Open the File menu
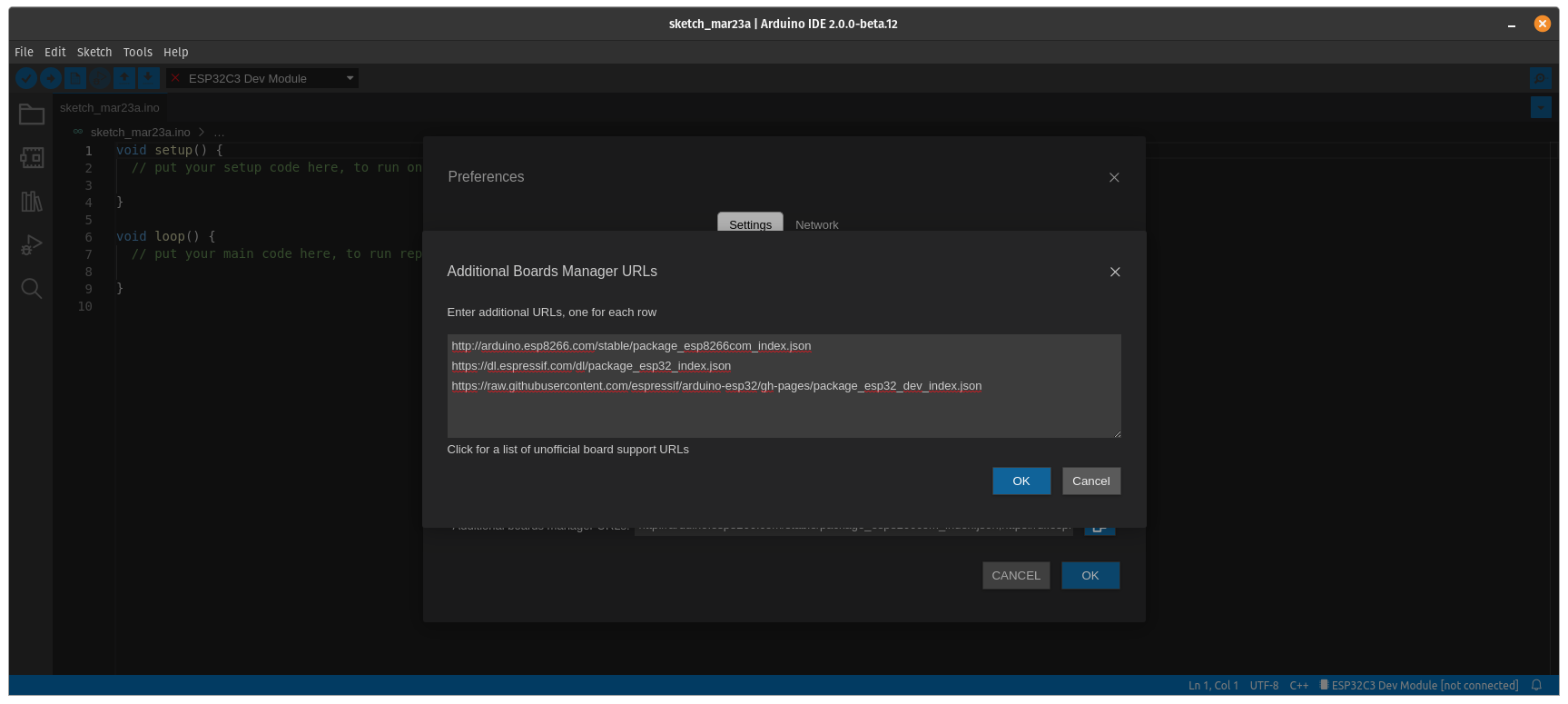1568x704 pixels. point(25,52)
